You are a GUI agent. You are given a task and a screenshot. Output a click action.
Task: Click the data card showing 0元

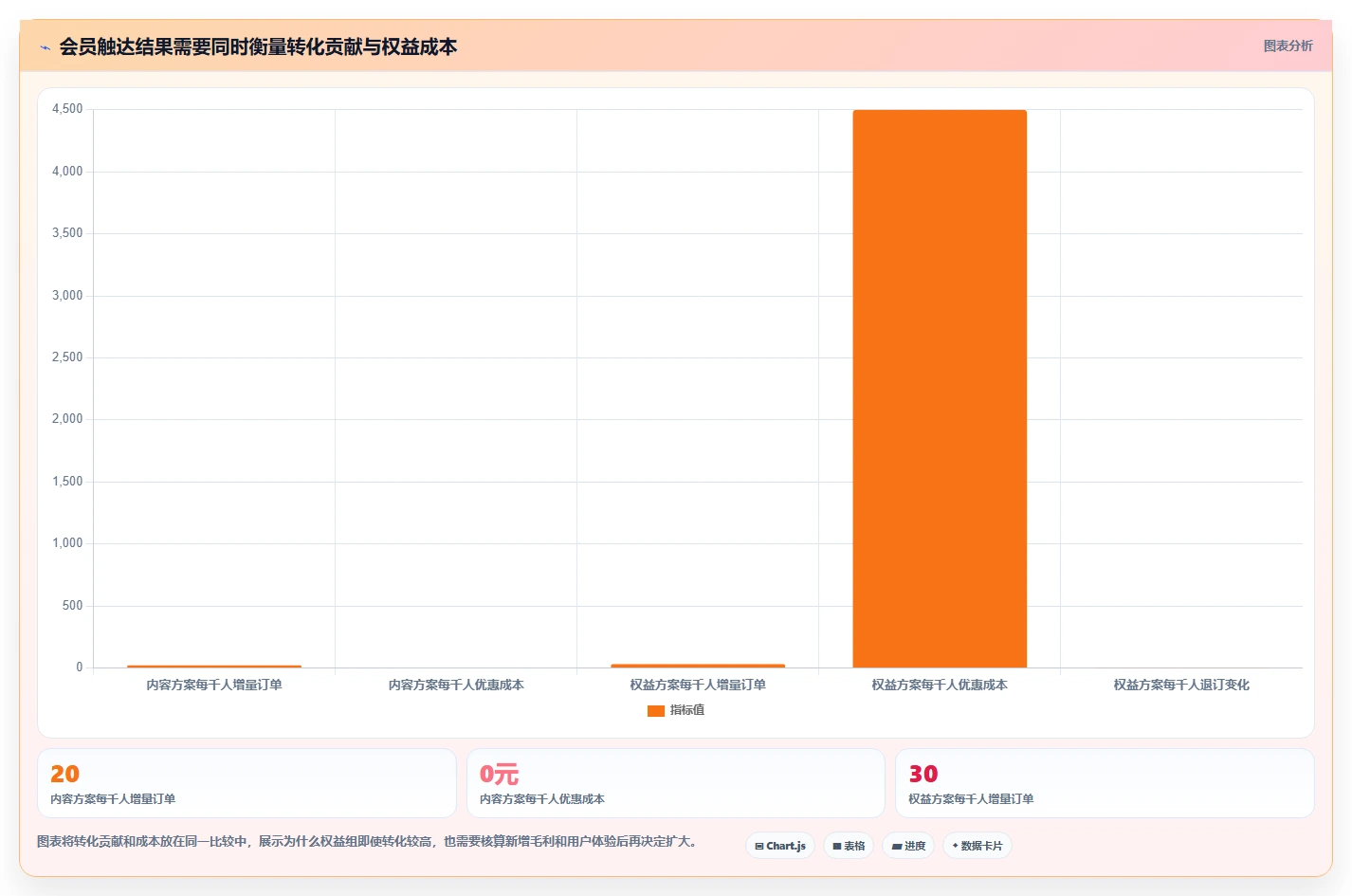coord(676,783)
